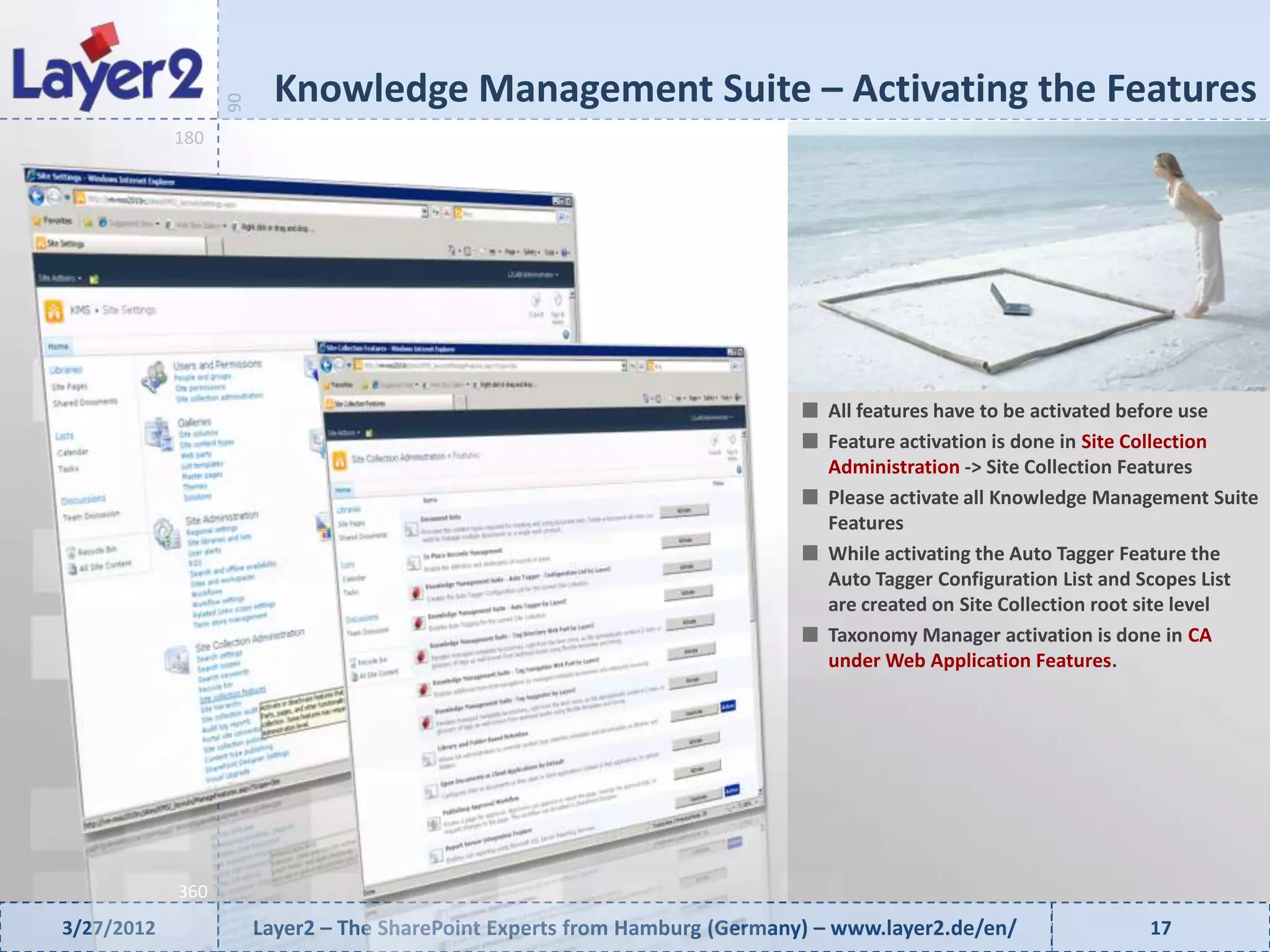The width and height of the screenshot is (1270, 952).
Task: Open Favorites in the Site Settings window
Action: (x=53, y=220)
